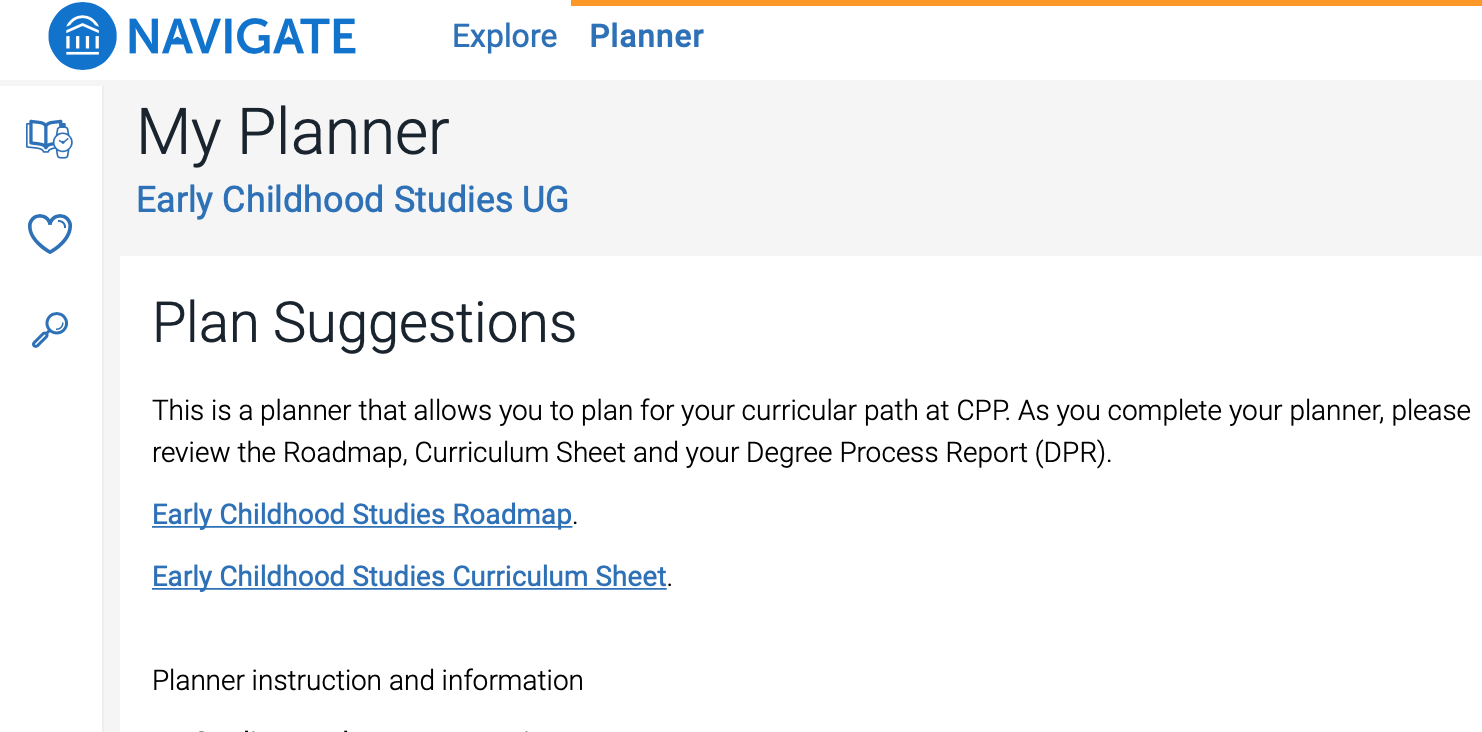Open favorites via the heart icon

49,235
